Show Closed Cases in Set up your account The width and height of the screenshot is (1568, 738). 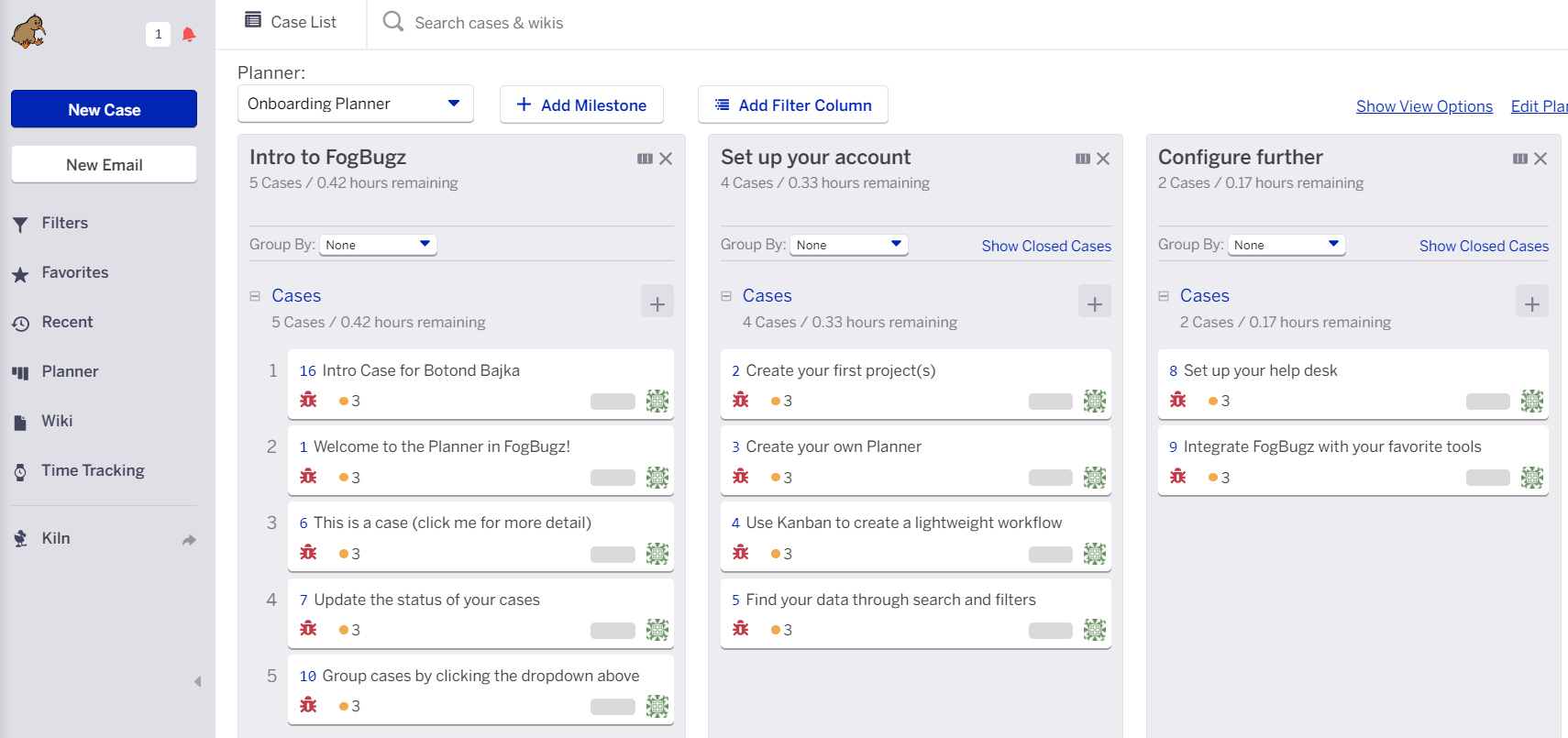click(1046, 246)
